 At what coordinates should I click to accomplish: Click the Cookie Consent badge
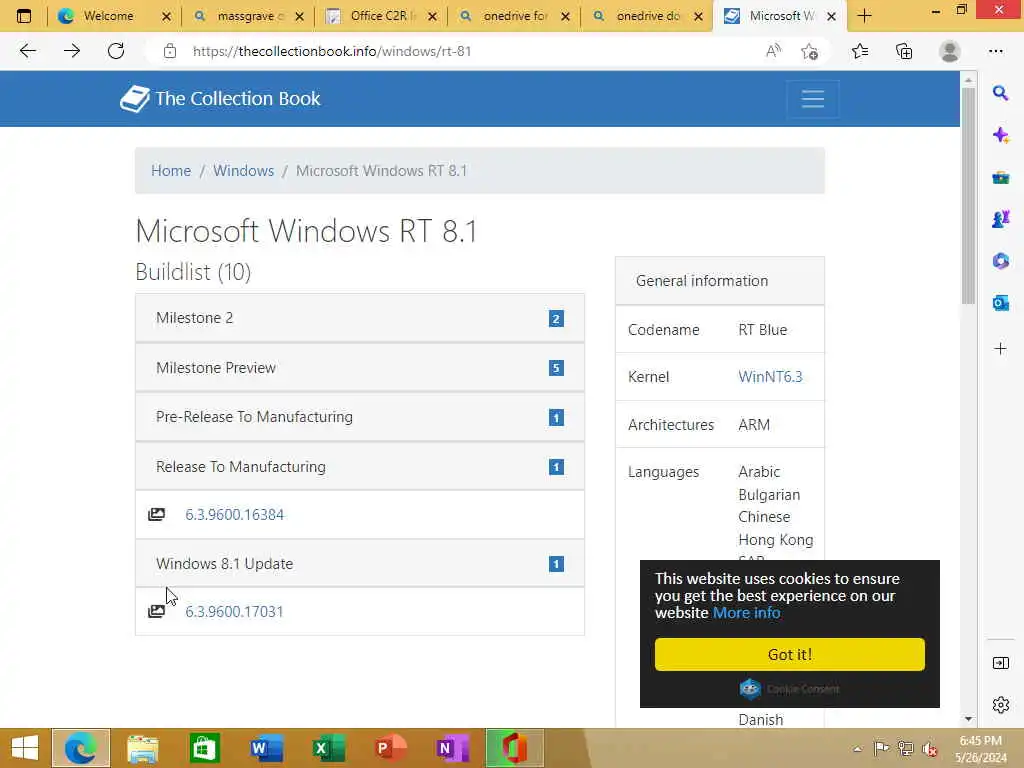click(790, 689)
